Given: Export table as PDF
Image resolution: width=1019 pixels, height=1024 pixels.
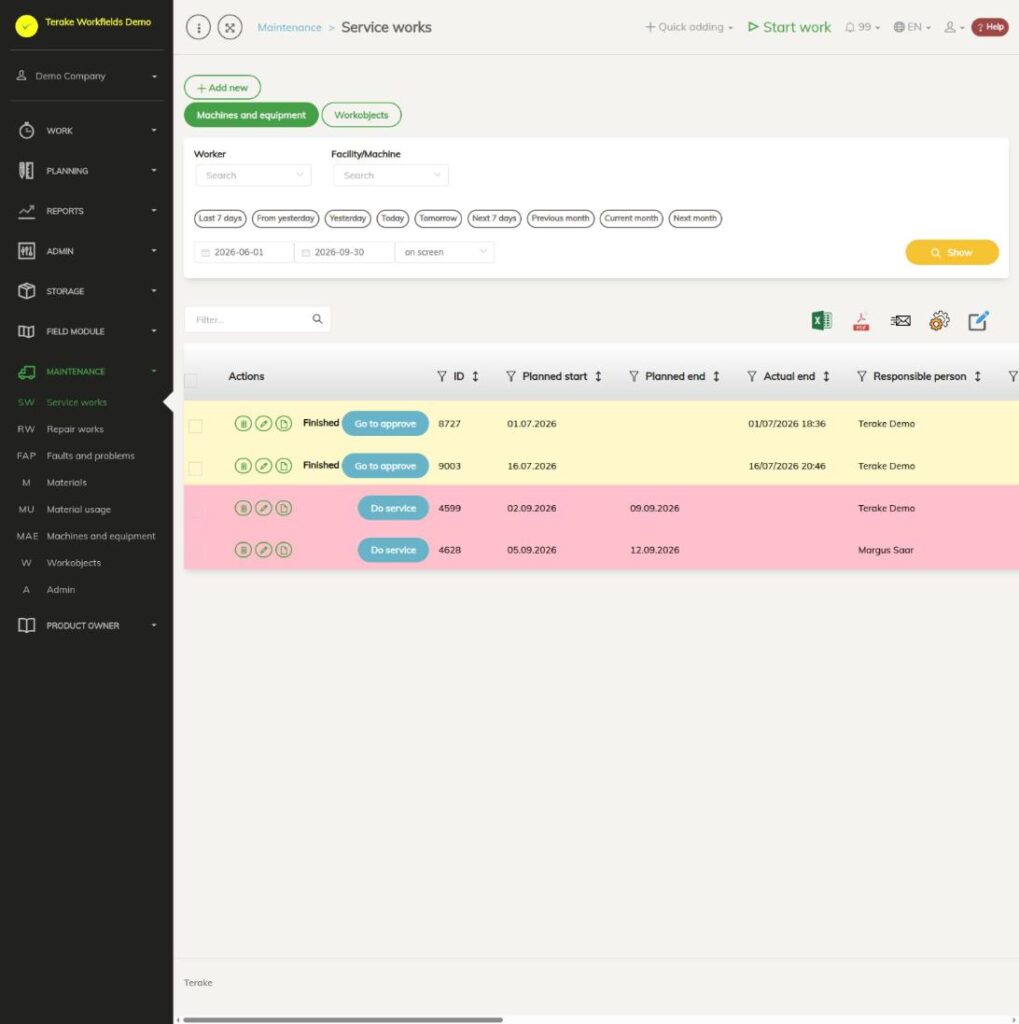Looking at the screenshot, I should (x=861, y=321).
